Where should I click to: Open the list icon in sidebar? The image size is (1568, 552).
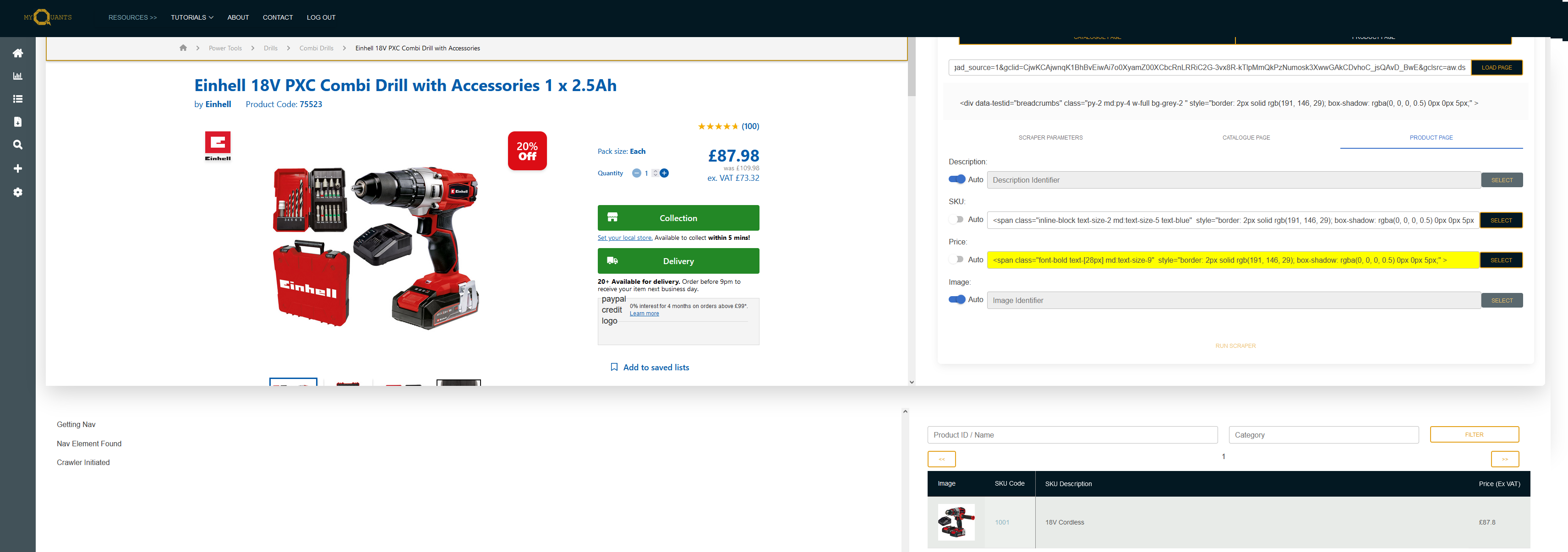coord(18,98)
